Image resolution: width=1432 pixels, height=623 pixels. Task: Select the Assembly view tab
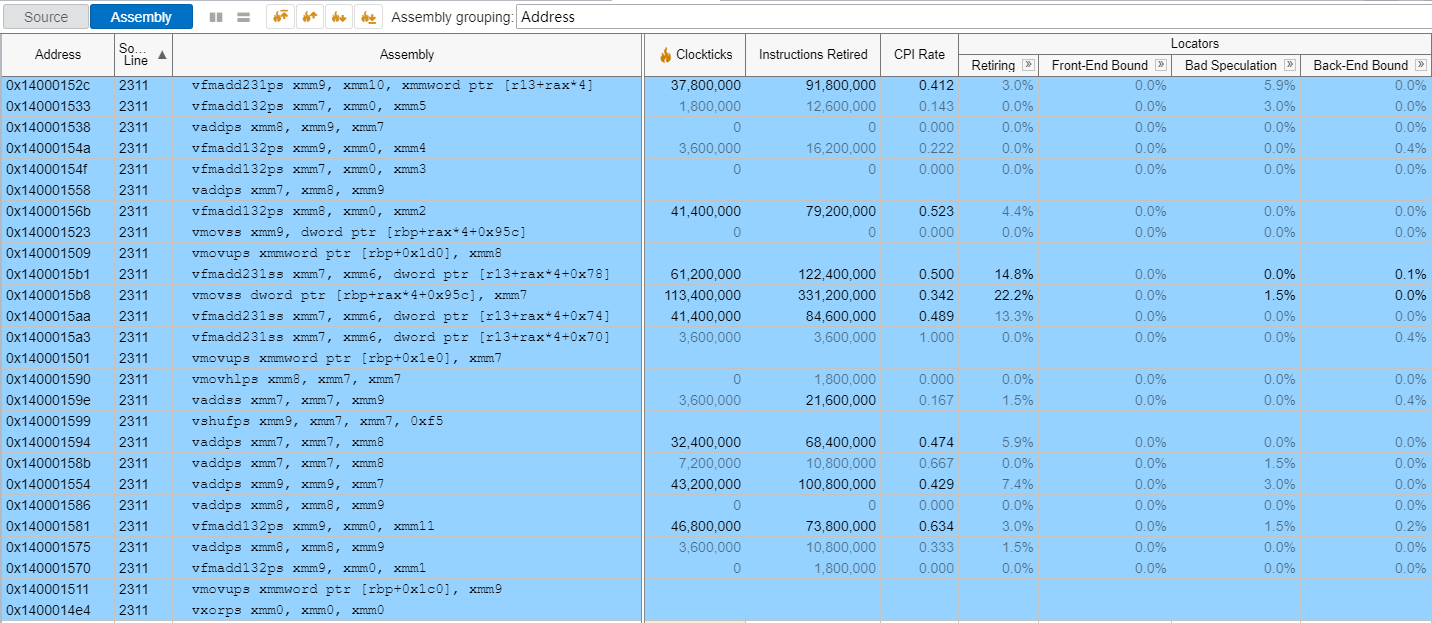[x=141, y=17]
